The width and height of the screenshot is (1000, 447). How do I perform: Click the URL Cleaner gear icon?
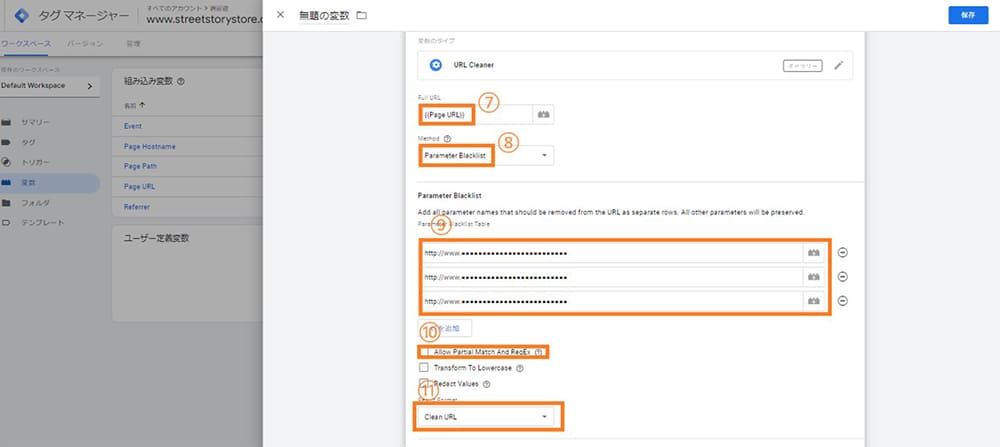(436, 65)
